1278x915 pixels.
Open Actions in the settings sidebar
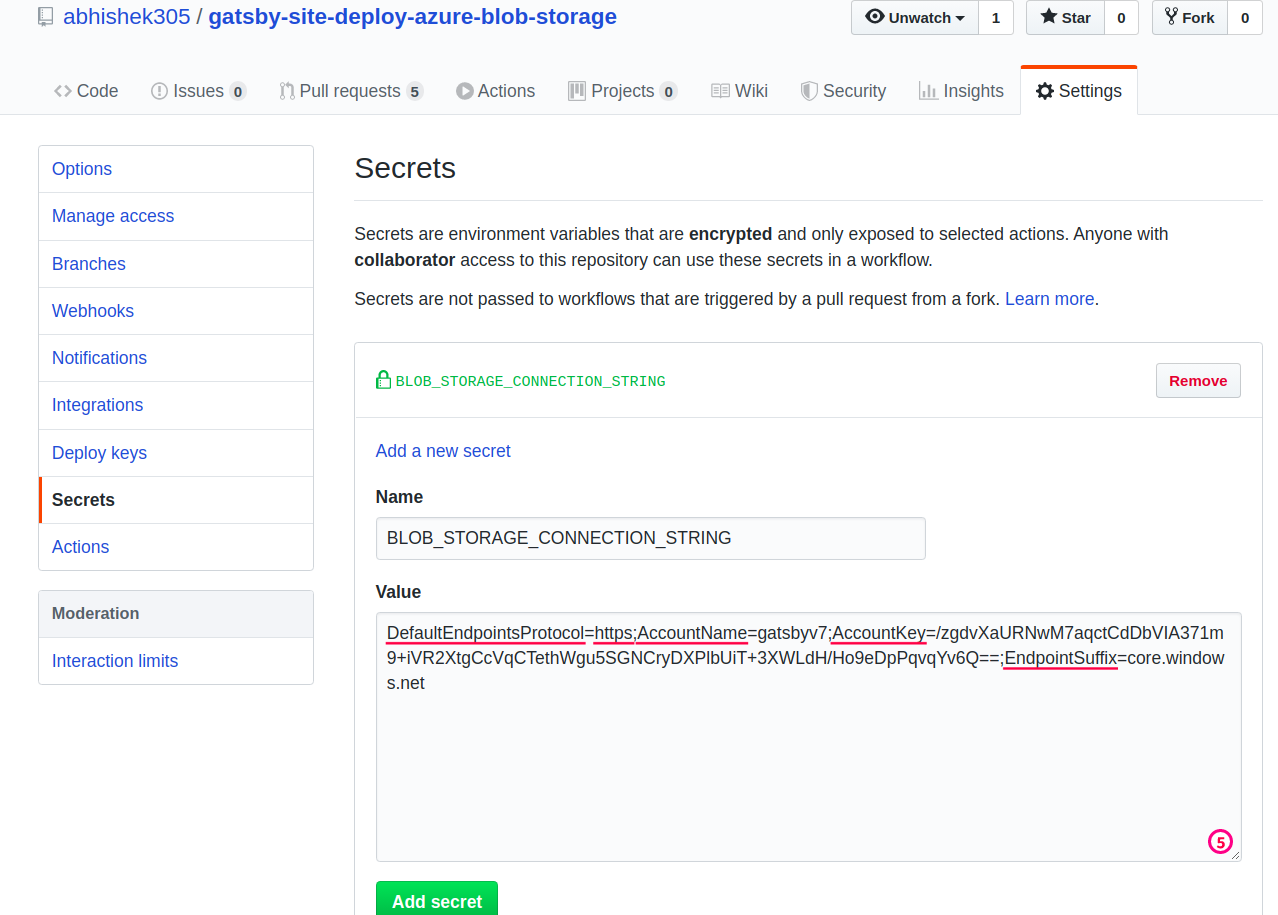click(x=176, y=547)
